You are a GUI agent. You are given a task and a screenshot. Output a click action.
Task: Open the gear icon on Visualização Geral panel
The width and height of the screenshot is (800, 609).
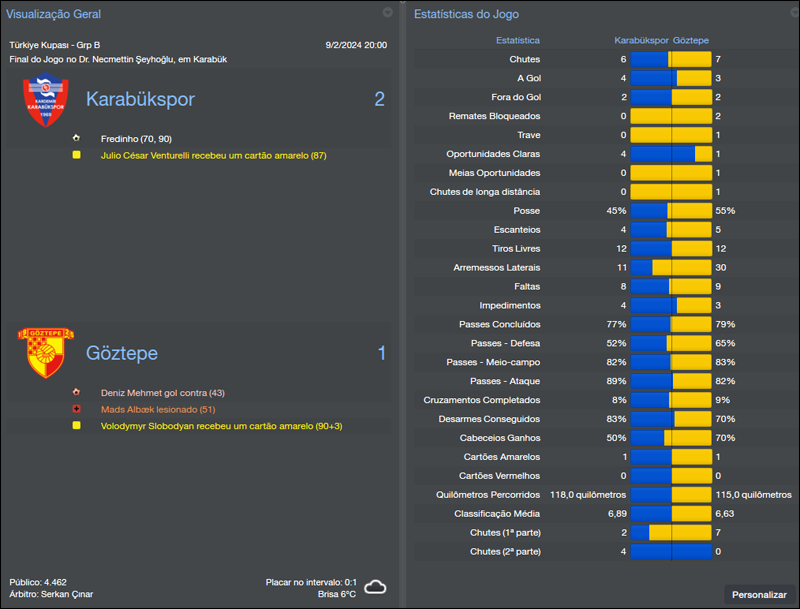click(388, 14)
